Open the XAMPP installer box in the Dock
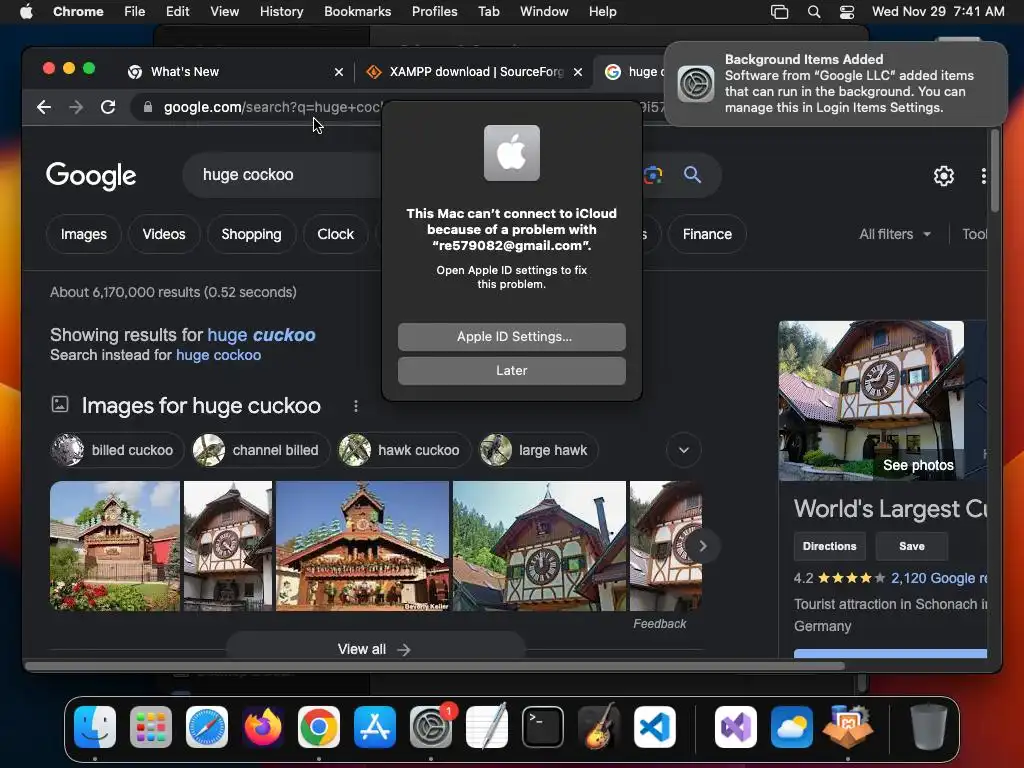This screenshot has width=1024, height=768. (x=848, y=727)
